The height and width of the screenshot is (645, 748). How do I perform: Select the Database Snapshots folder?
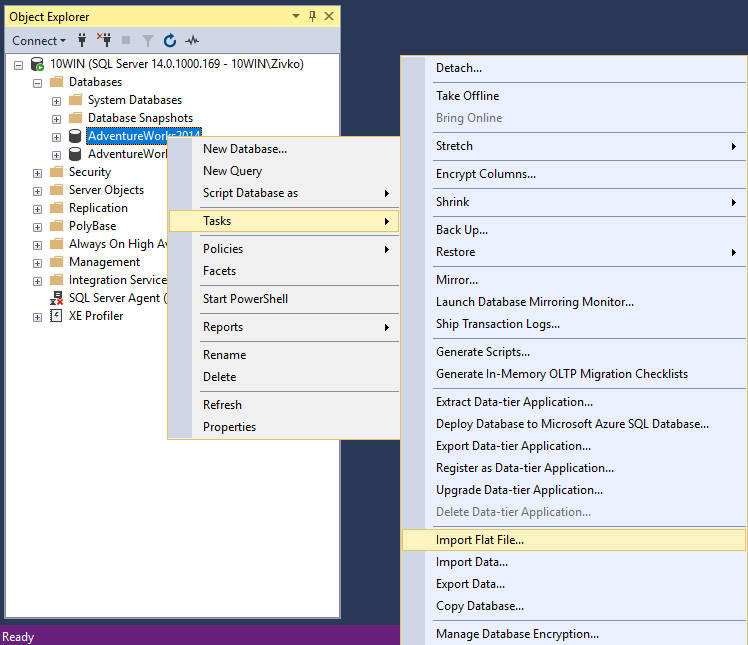pyautogui.click(x=140, y=118)
